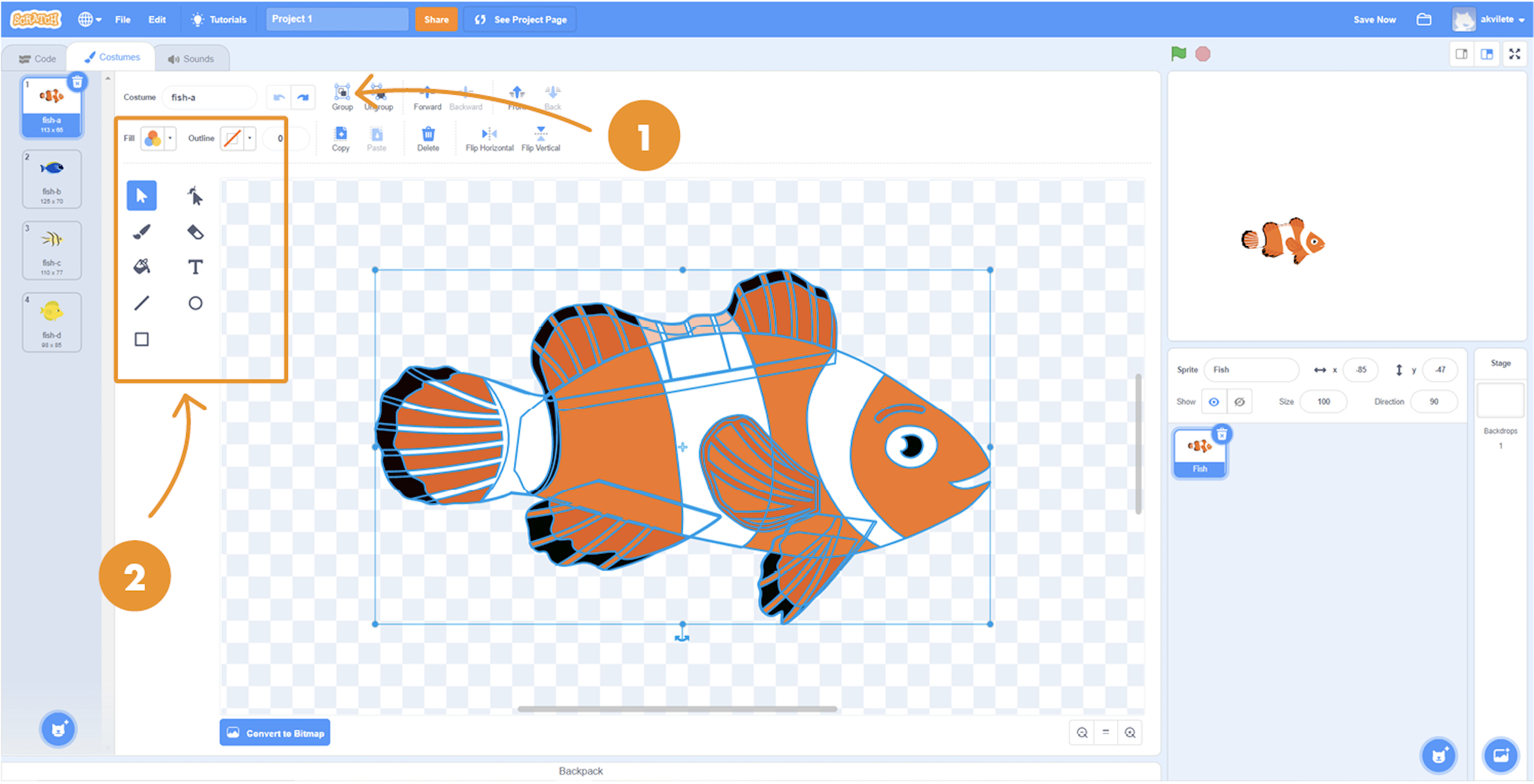
Task: Switch to small stage layout
Action: (x=1462, y=54)
